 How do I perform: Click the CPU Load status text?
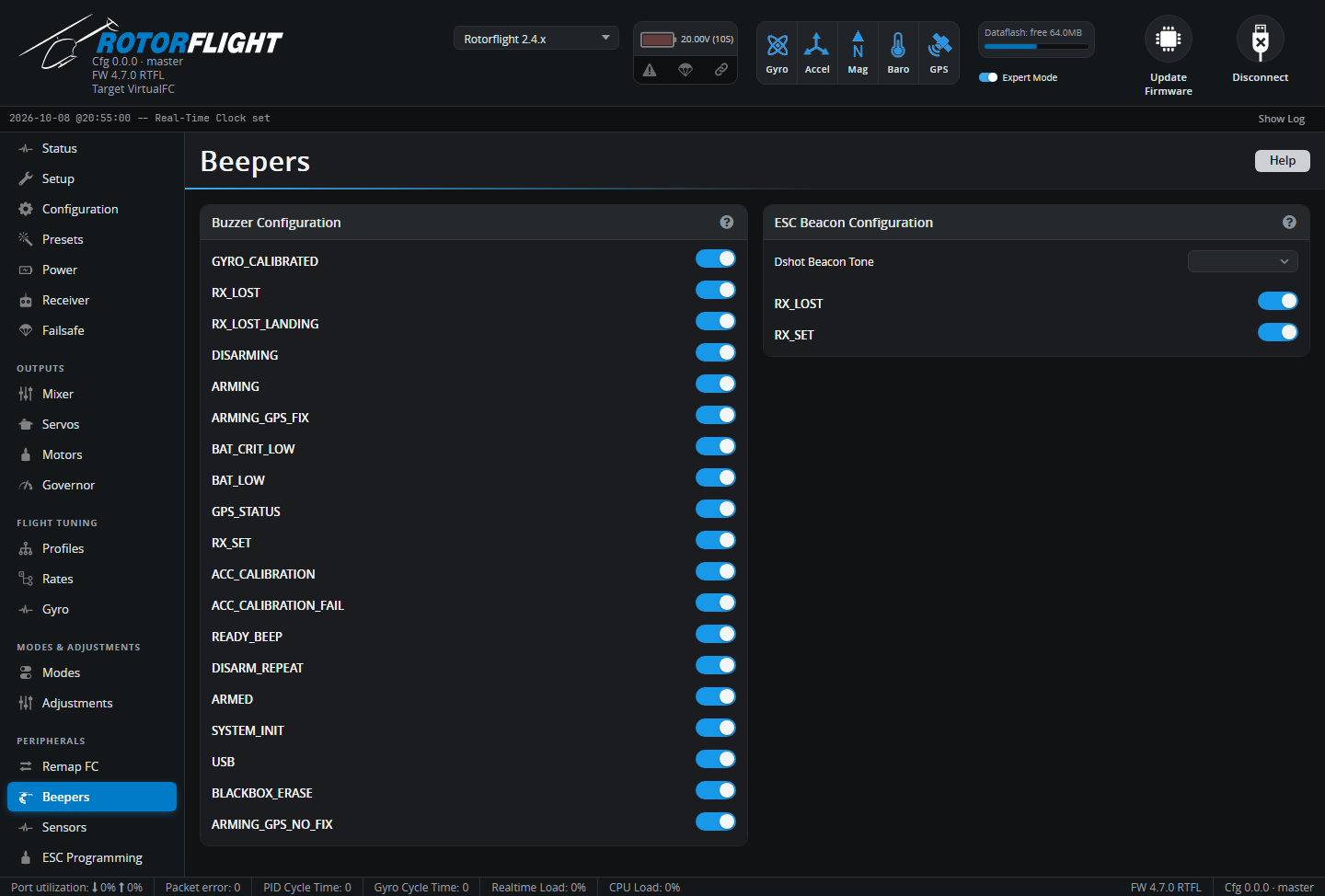[x=644, y=888]
